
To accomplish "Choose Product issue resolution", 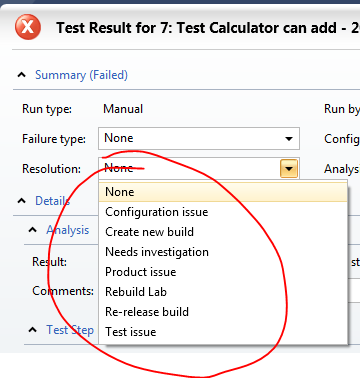I will [223, 272].
